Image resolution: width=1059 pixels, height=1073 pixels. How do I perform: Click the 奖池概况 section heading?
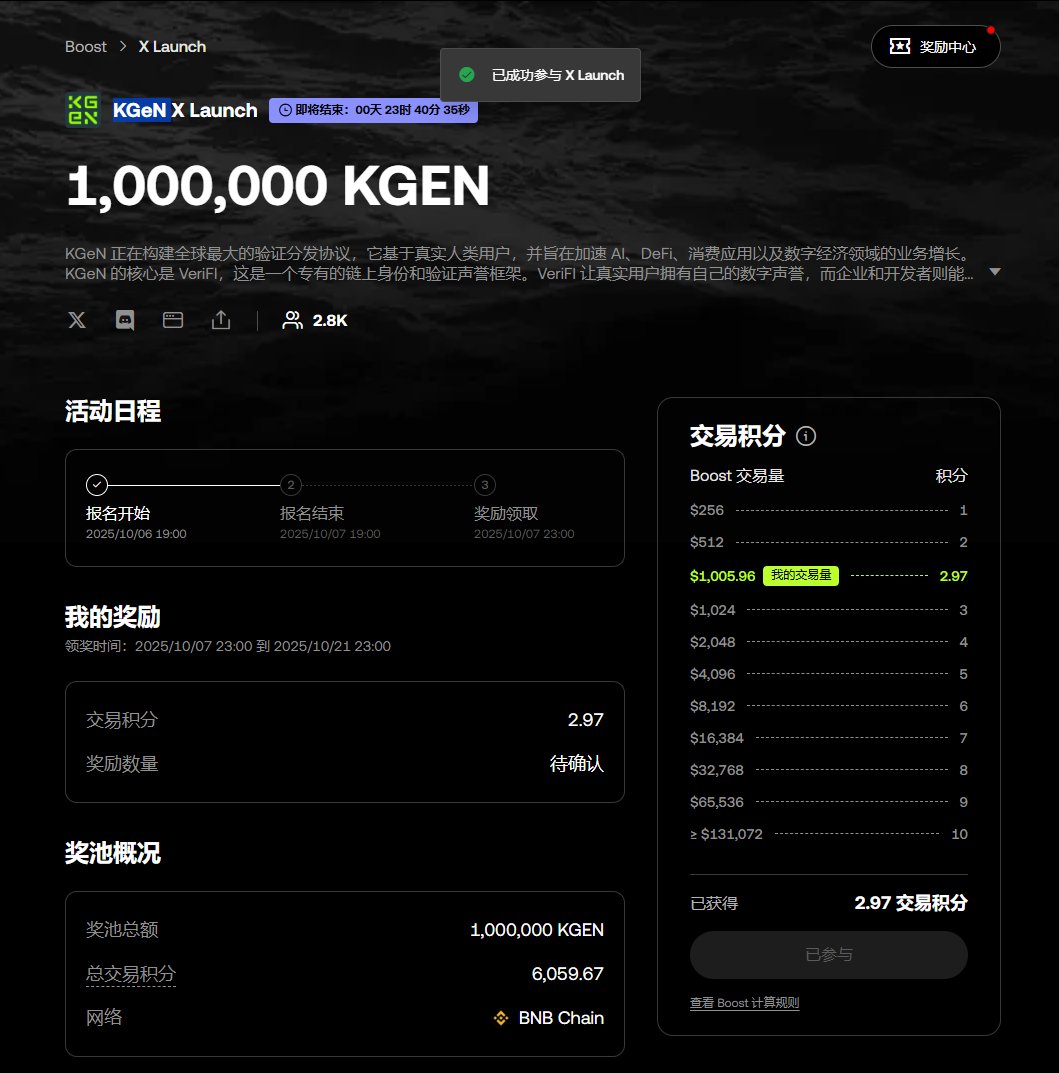coord(113,853)
